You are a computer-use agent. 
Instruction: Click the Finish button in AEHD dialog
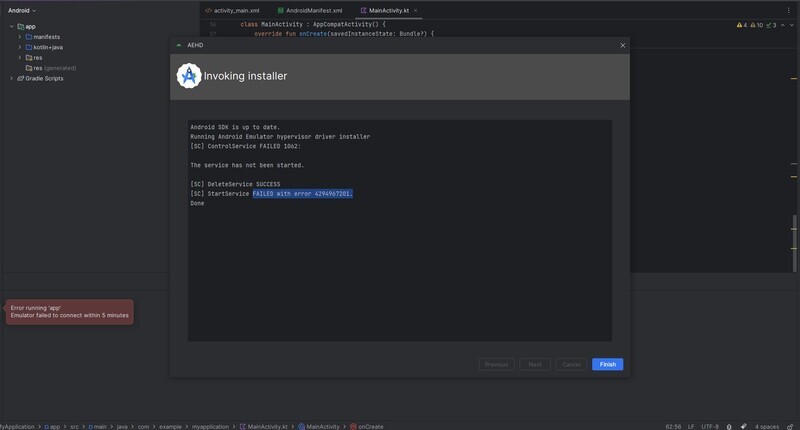click(x=607, y=364)
